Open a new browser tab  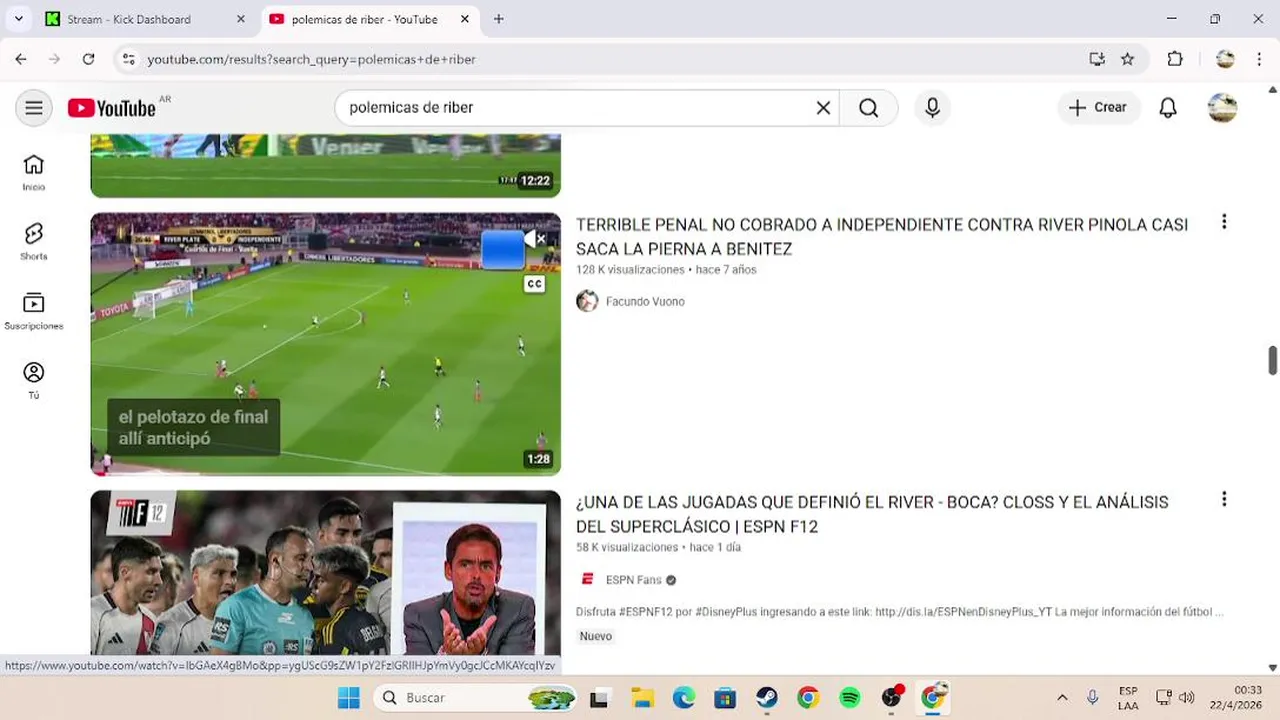pyautogui.click(x=499, y=19)
